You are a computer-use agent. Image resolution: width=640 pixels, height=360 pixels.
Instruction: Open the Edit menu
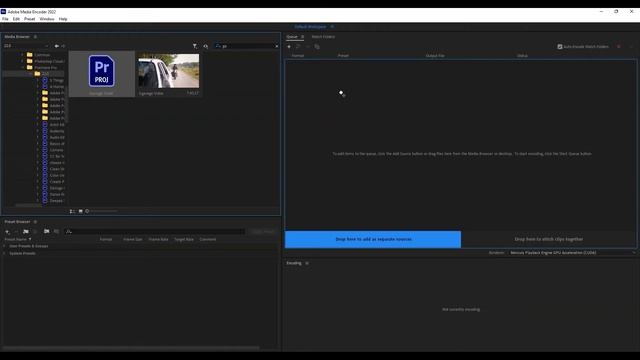click(16, 19)
